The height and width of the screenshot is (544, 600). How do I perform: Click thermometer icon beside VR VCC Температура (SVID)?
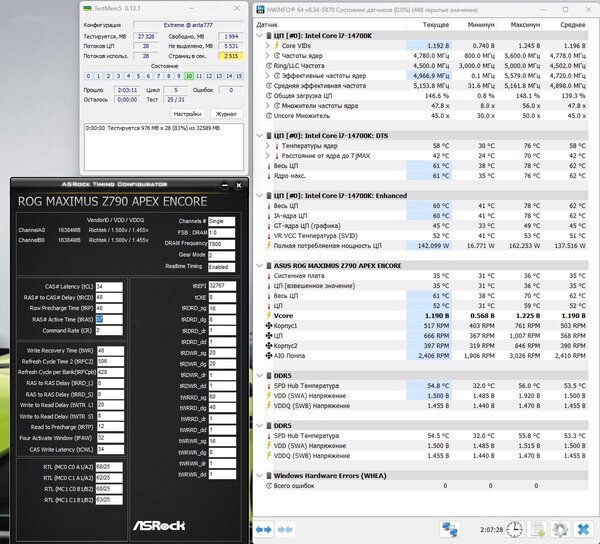269,236
